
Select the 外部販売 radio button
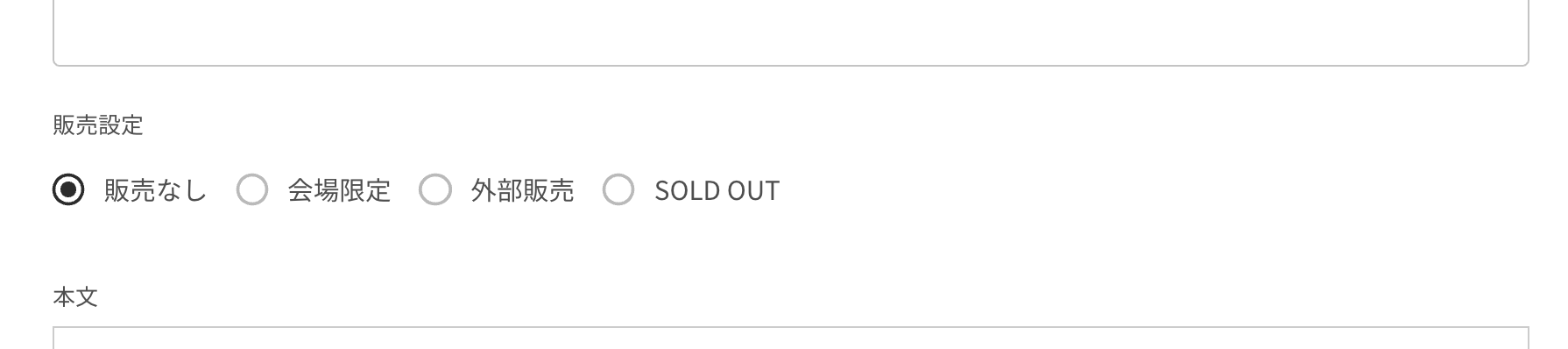pos(435,189)
